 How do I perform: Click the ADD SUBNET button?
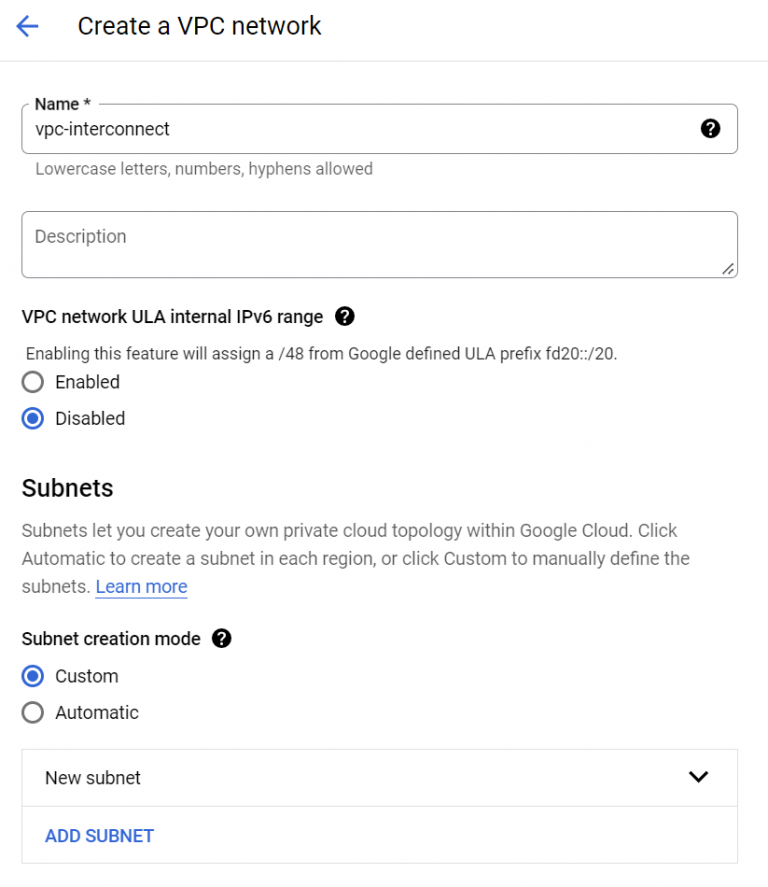pyautogui.click(x=98, y=835)
